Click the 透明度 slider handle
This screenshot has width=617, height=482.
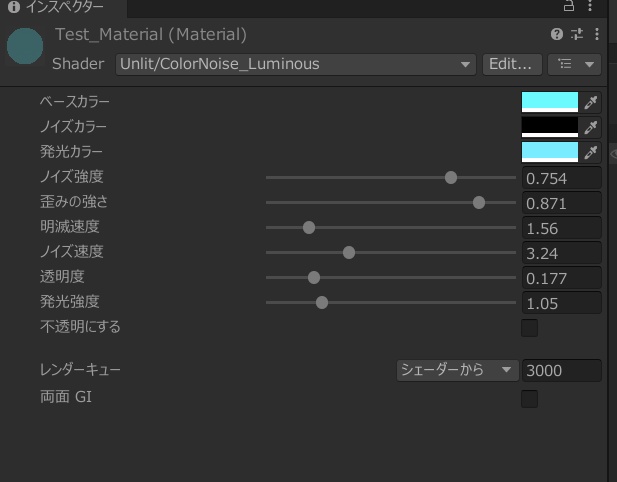point(314,278)
